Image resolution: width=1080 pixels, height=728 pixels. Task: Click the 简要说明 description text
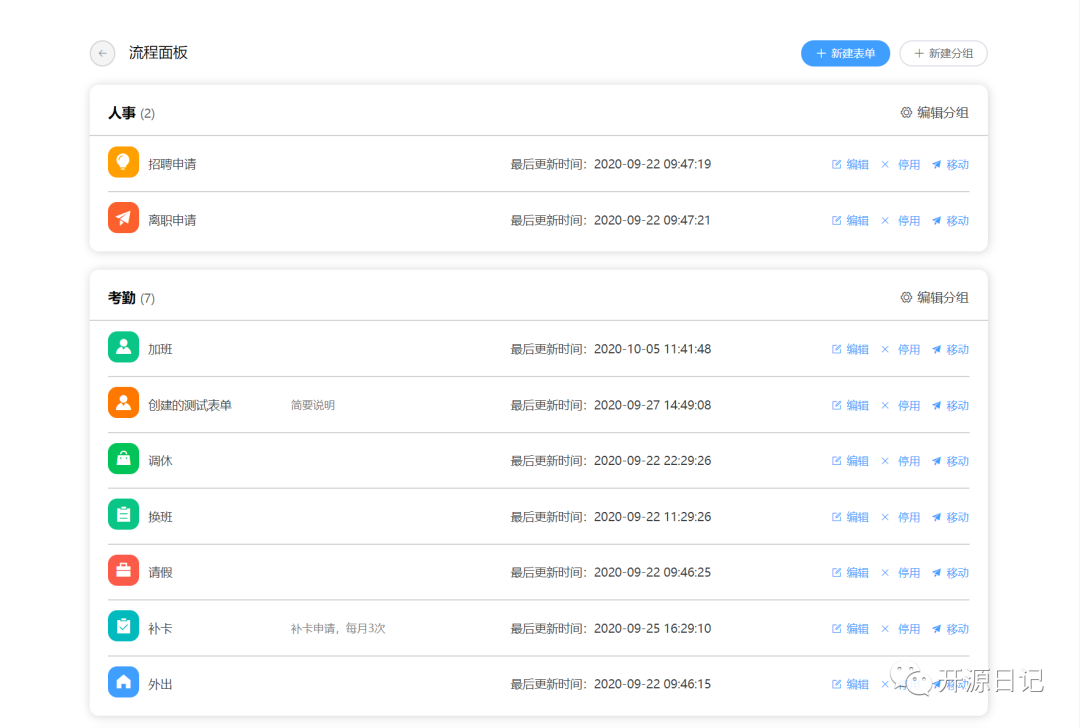tap(313, 406)
